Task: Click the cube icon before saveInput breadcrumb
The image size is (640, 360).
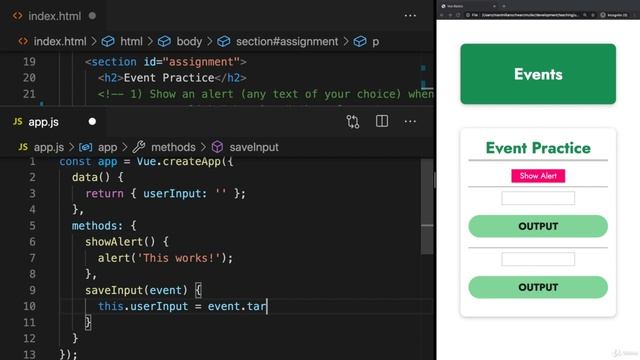Action: [x=217, y=147]
